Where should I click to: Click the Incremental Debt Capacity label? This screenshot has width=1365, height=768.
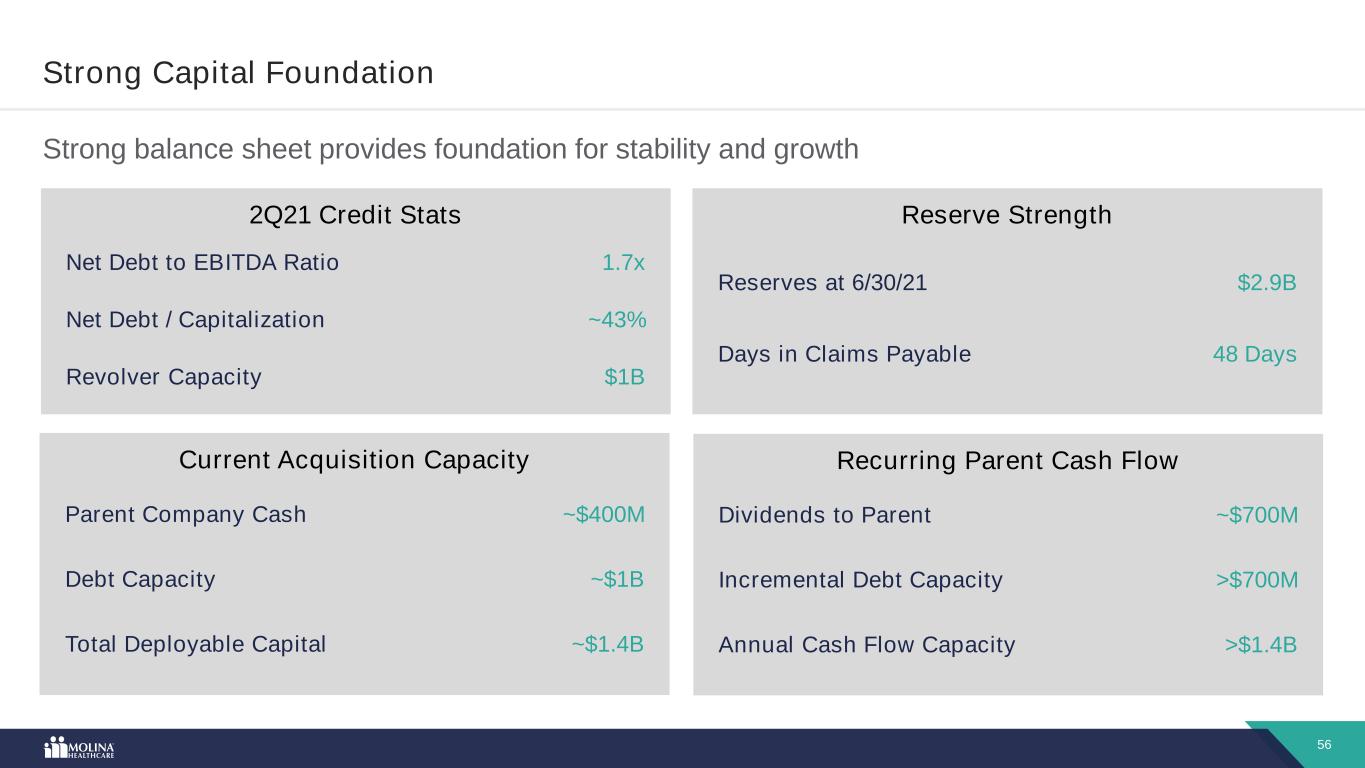pyautogui.click(x=860, y=580)
